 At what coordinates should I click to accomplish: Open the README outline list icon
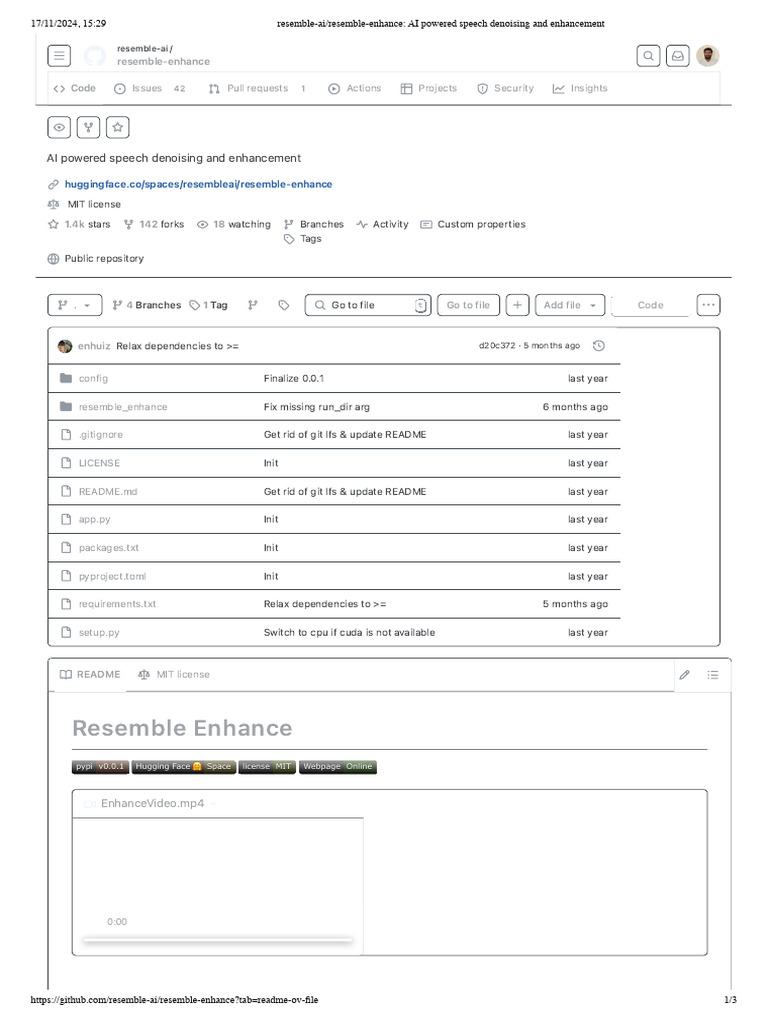point(713,675)
